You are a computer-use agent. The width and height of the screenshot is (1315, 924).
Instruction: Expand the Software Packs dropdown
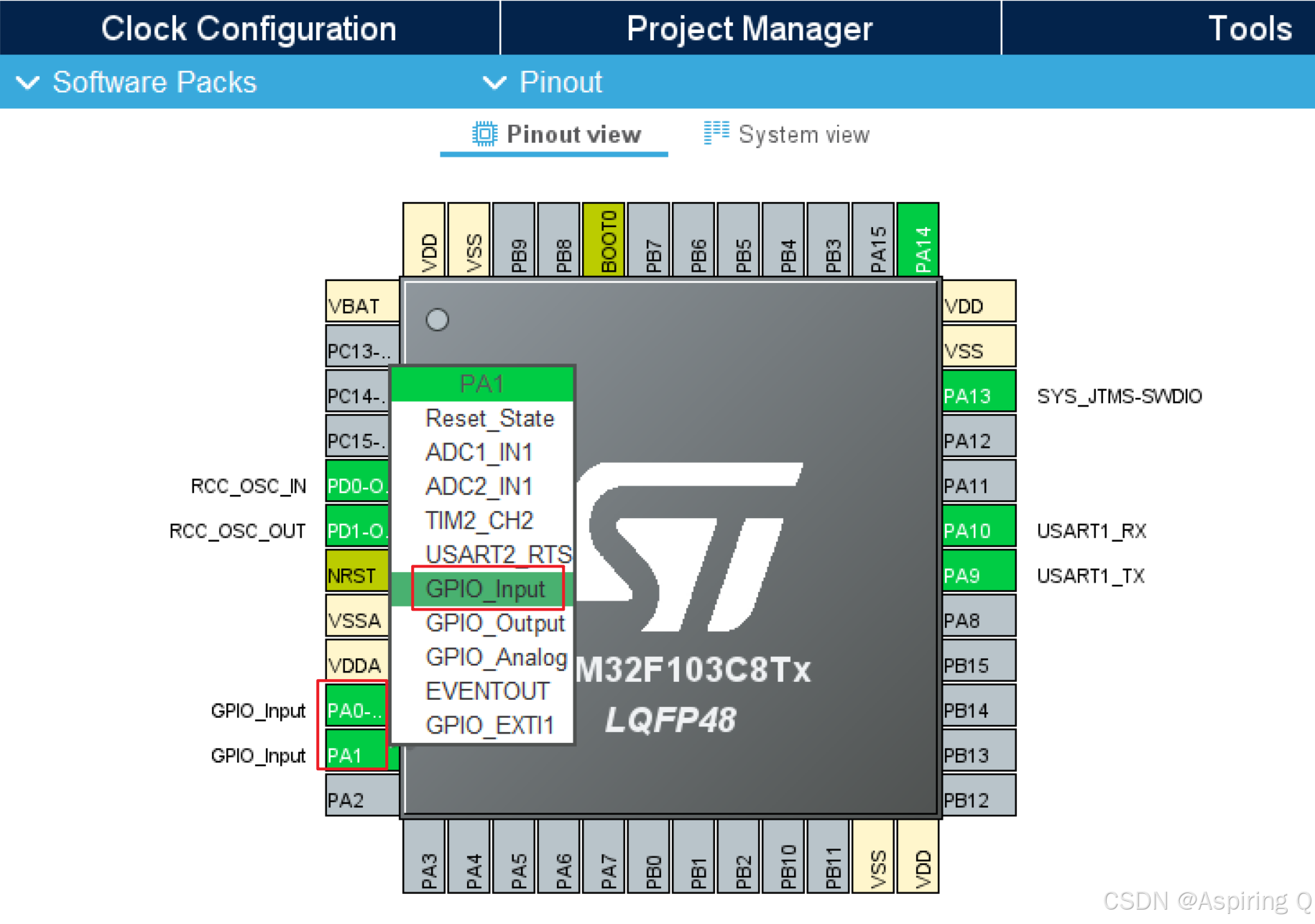tap(137, 82)
